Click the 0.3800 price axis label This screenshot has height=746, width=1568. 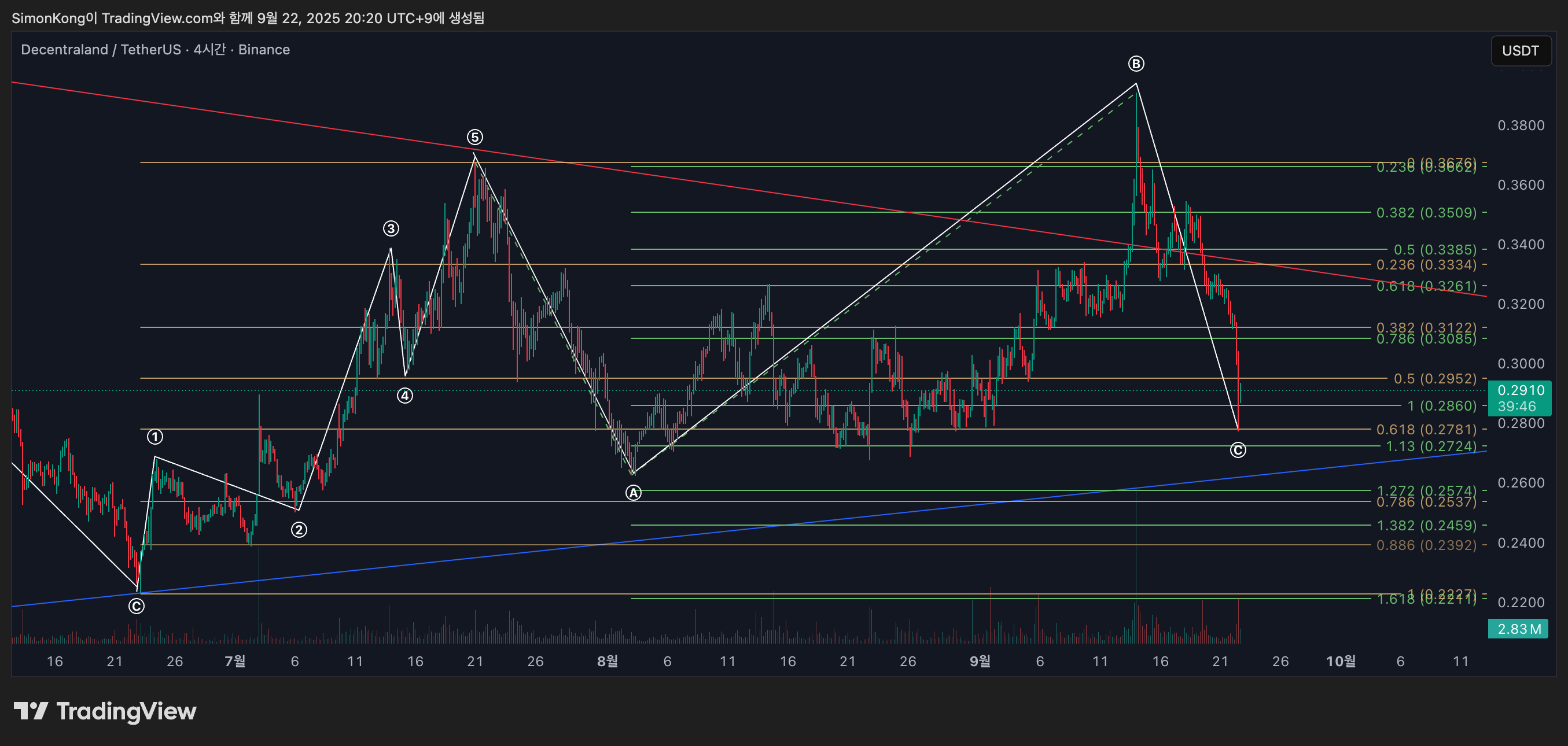click(1521, 125)
